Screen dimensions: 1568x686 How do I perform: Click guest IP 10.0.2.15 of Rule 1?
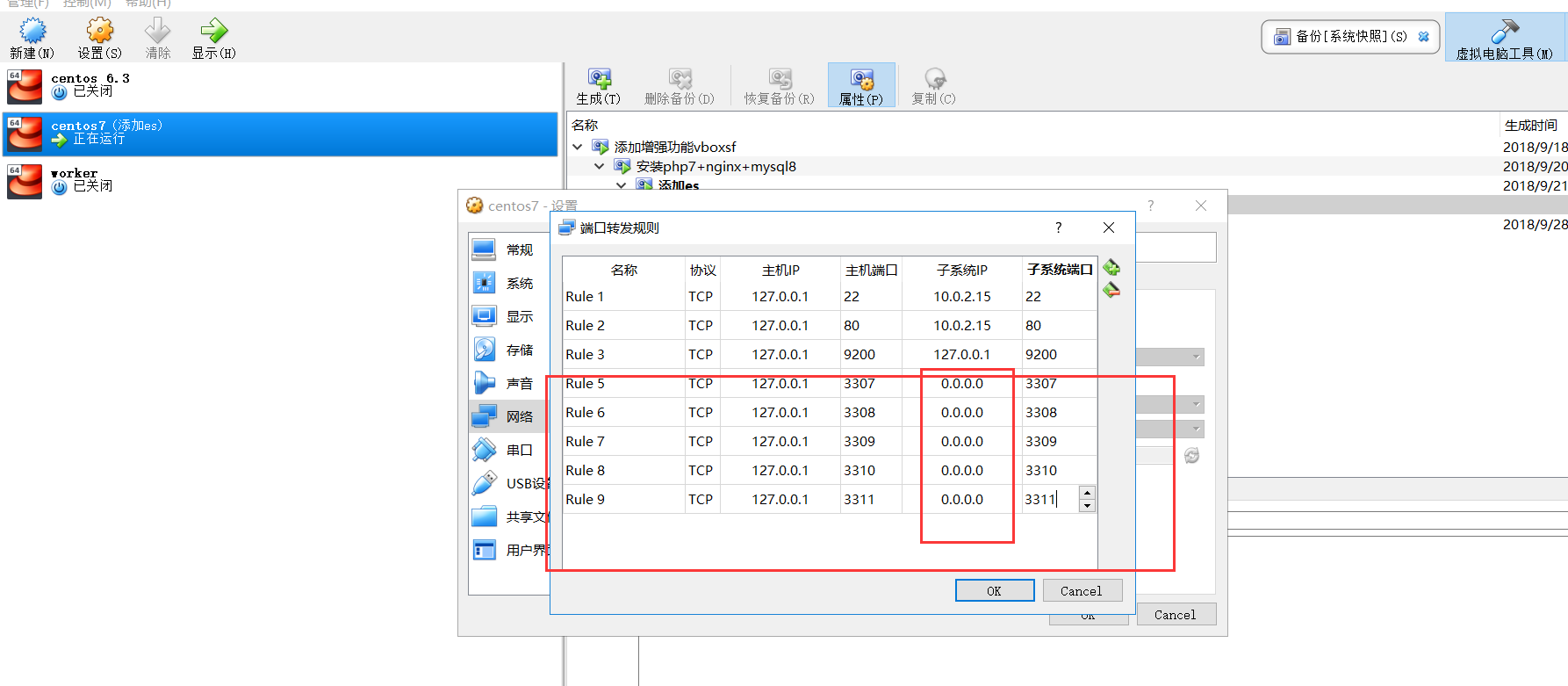point(962,297)
